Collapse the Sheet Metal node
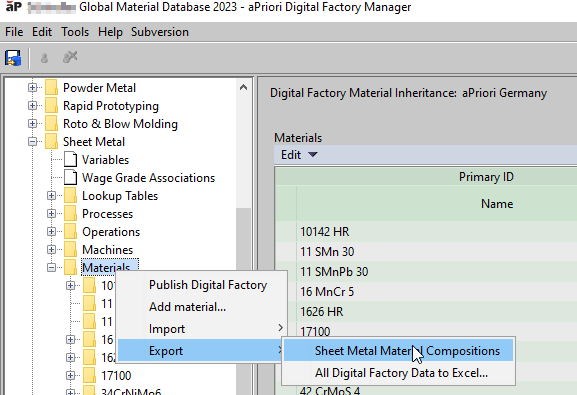 tap(32, 142)
